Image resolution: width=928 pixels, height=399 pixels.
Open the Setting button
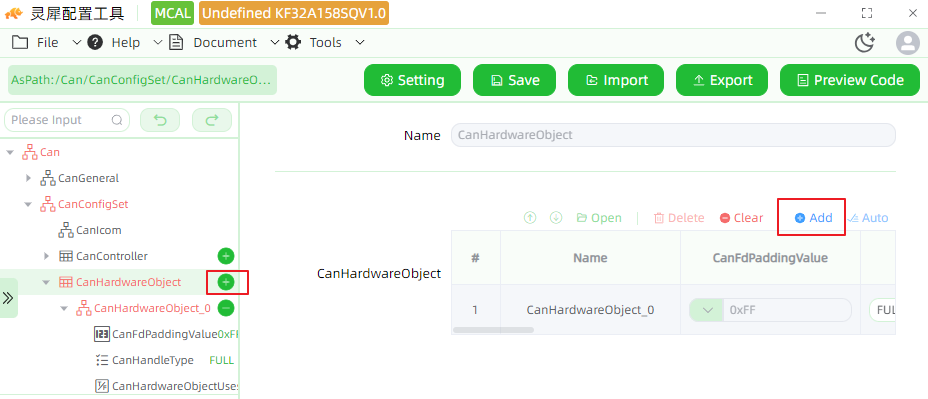[413, 80]
